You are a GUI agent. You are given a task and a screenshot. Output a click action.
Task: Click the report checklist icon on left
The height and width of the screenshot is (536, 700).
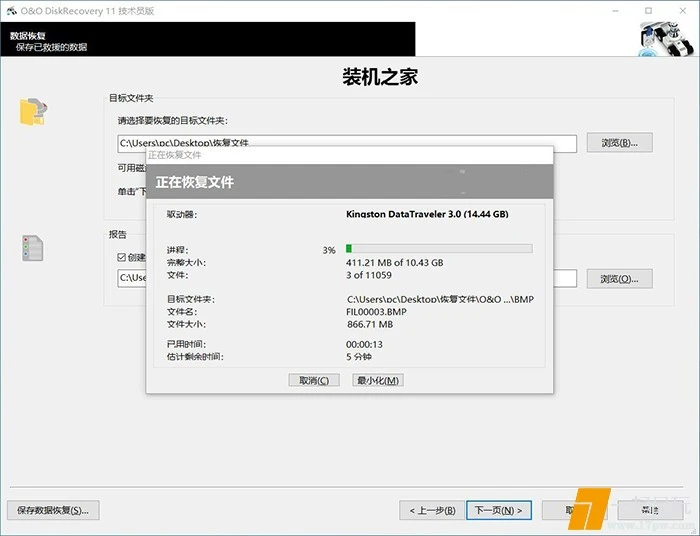pyautogui.click(x=33, y=248)
